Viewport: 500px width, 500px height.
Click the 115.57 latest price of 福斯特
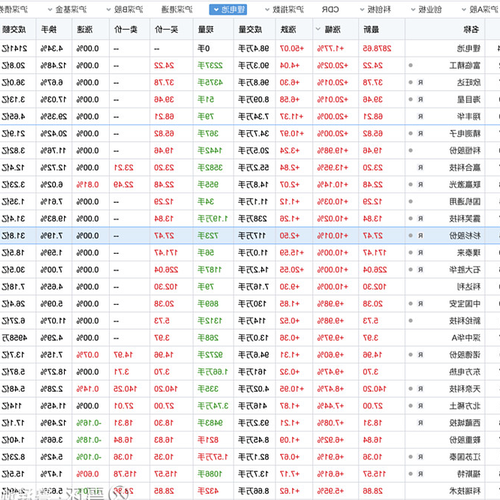[x=374, y=474]
